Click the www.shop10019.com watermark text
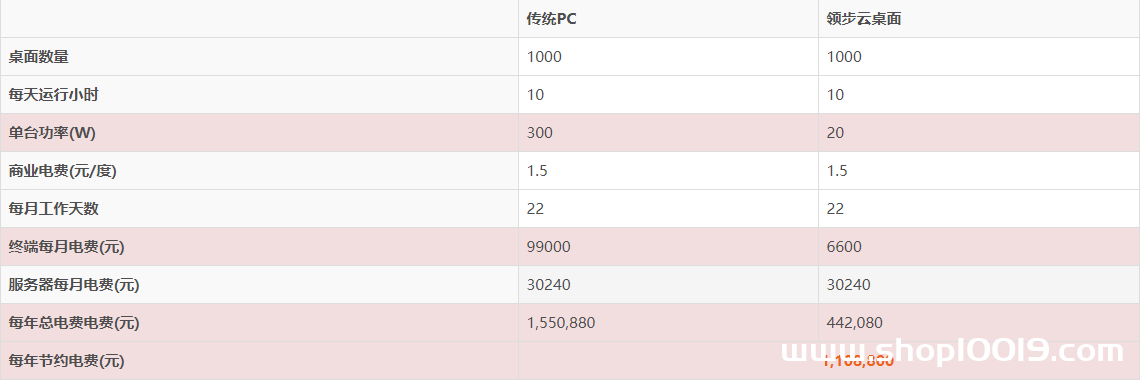1141x381 pixels. pos(952,351)
